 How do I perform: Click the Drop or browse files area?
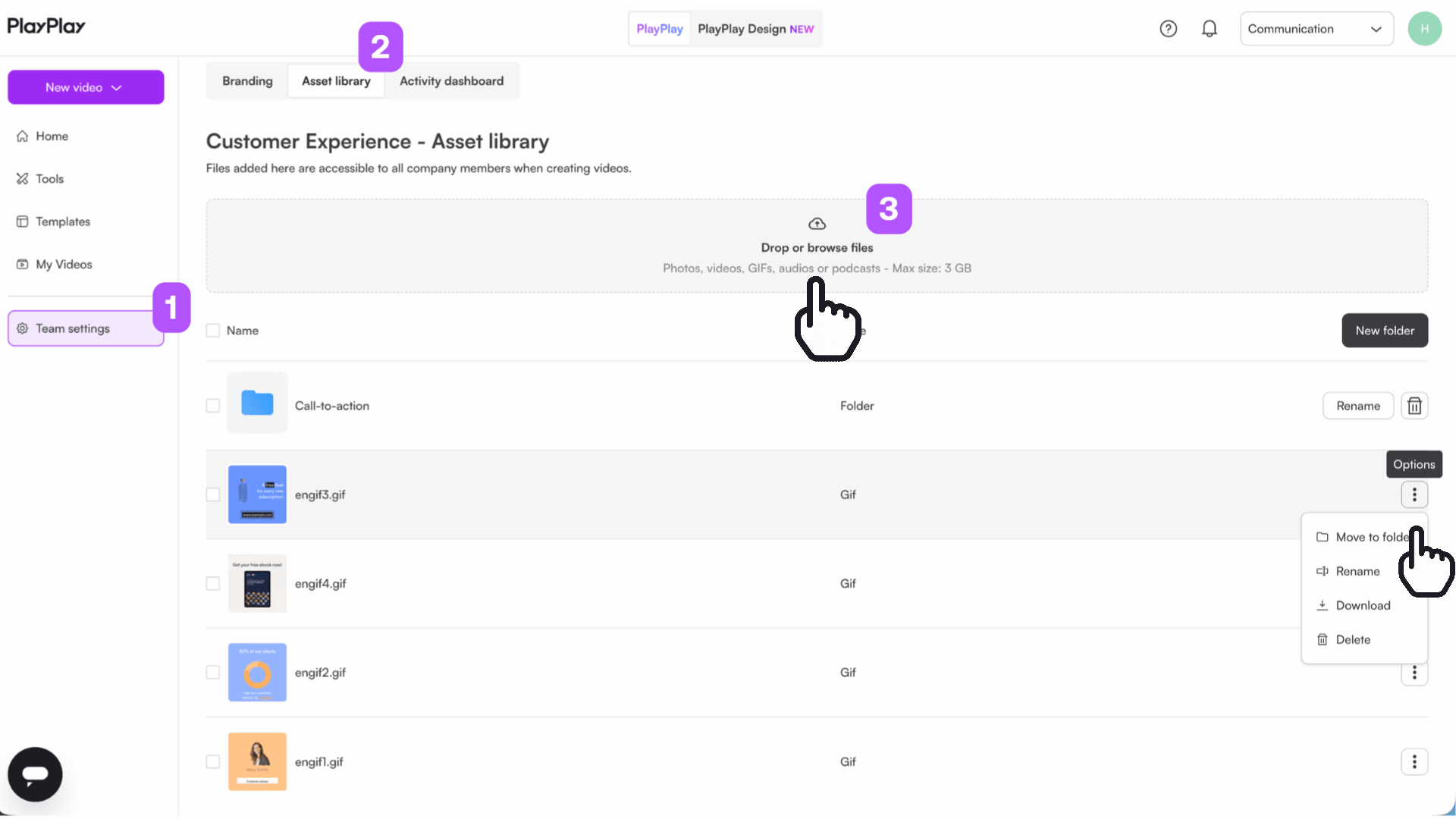(x=817, y=246)
